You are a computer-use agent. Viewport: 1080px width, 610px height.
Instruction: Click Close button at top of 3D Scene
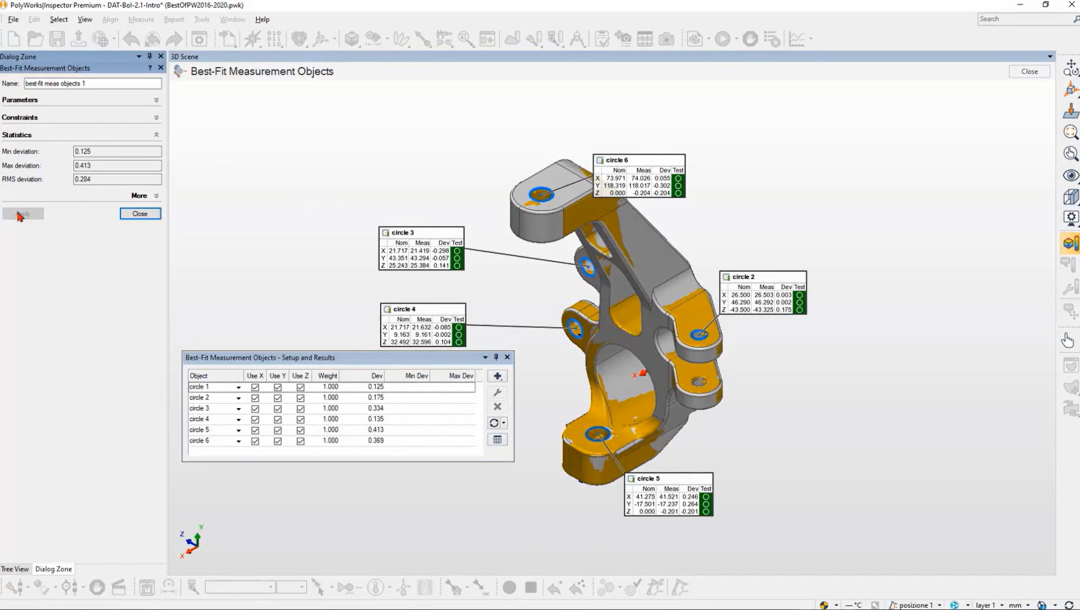[1029, 72]
